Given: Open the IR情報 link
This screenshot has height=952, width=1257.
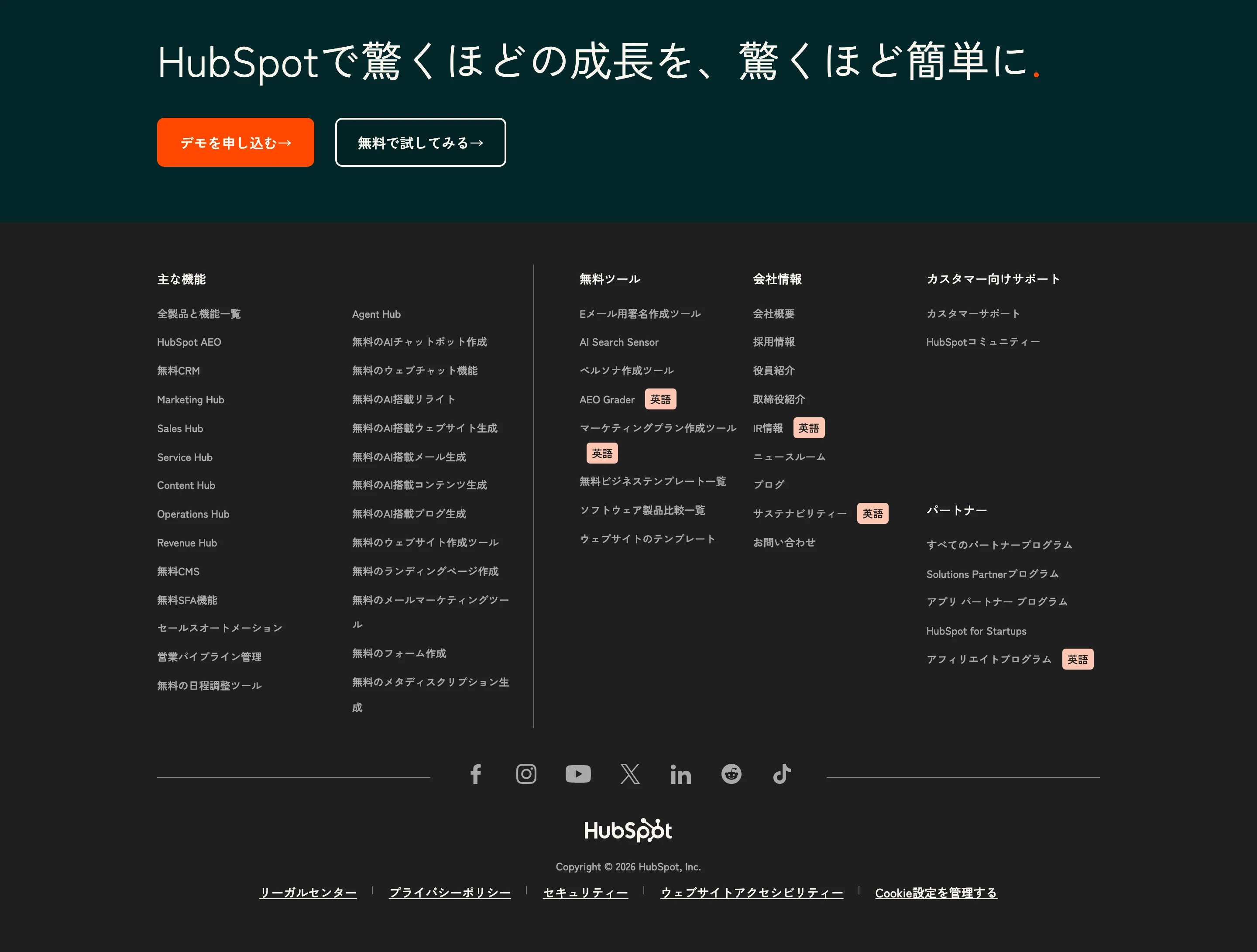Looking at the screenshot, I should tap(768, 428).
